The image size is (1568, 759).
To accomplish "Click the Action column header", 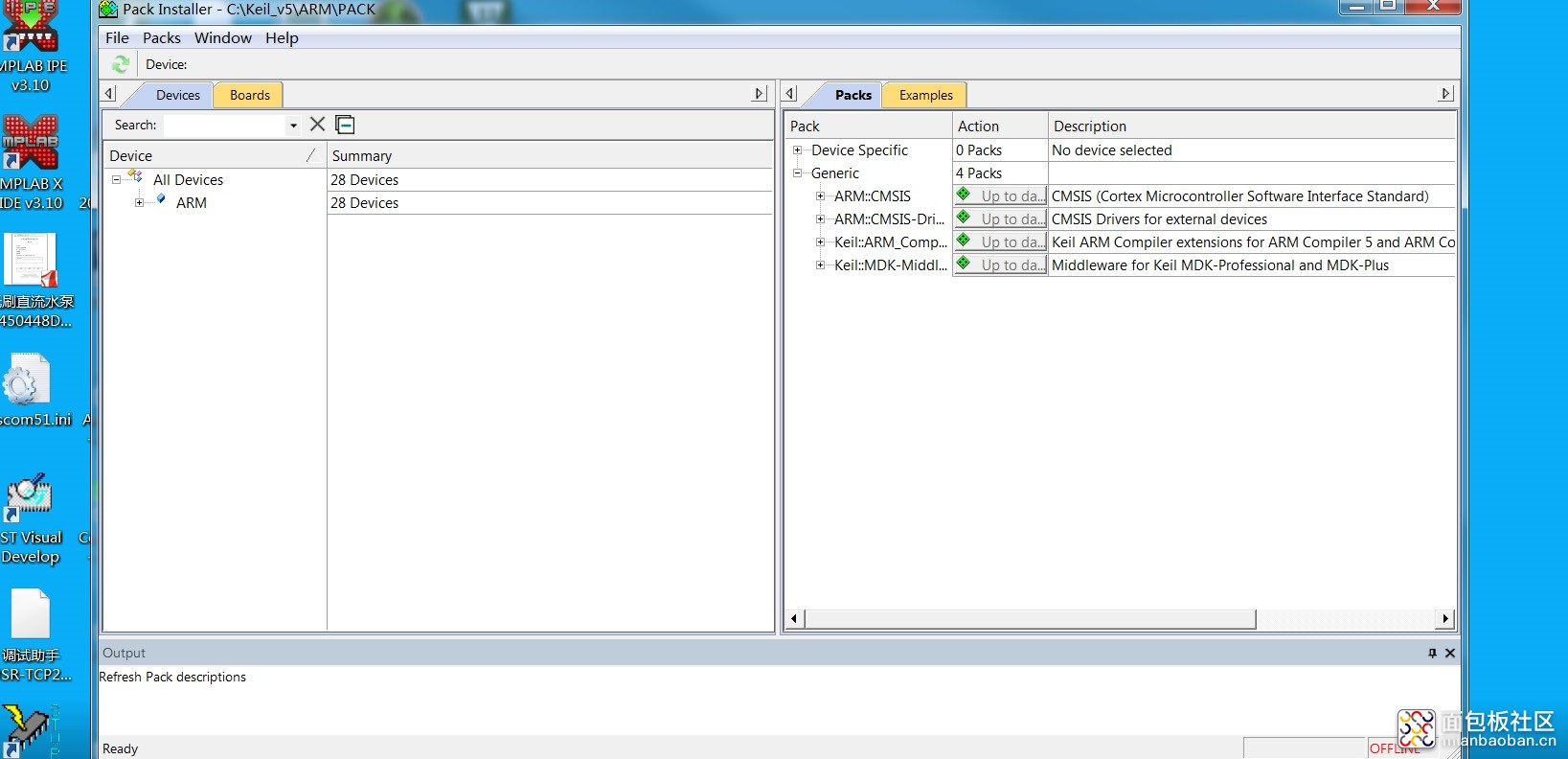I will [x=1000, y=126].
